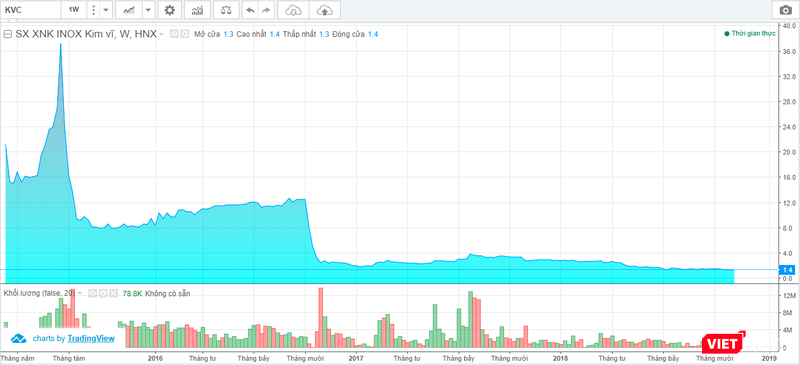This screenshot has height=365, width=800.
Task: Toggle visibility eye of KVC series
Action: pyautogui.click(x=174, y=34)
